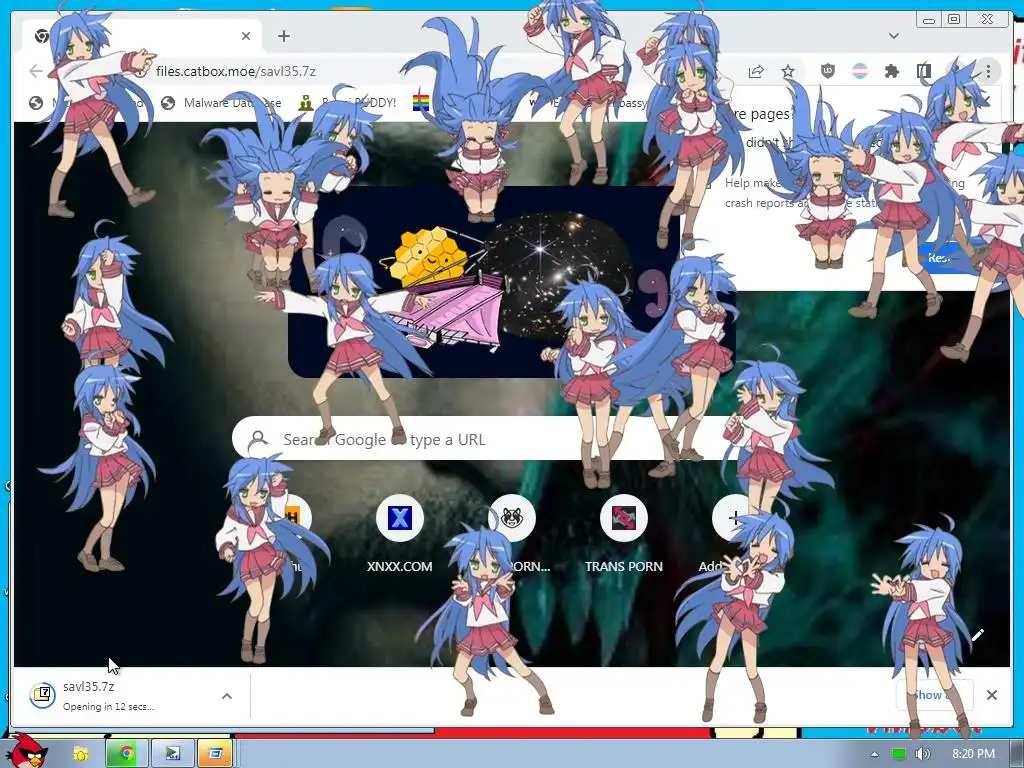Image resolution: width=1024 pixels, height=768 pixels.
Task: Open the XNXX.COM shortcut tile
Action: pyautogui.click(x=400, y=534)
